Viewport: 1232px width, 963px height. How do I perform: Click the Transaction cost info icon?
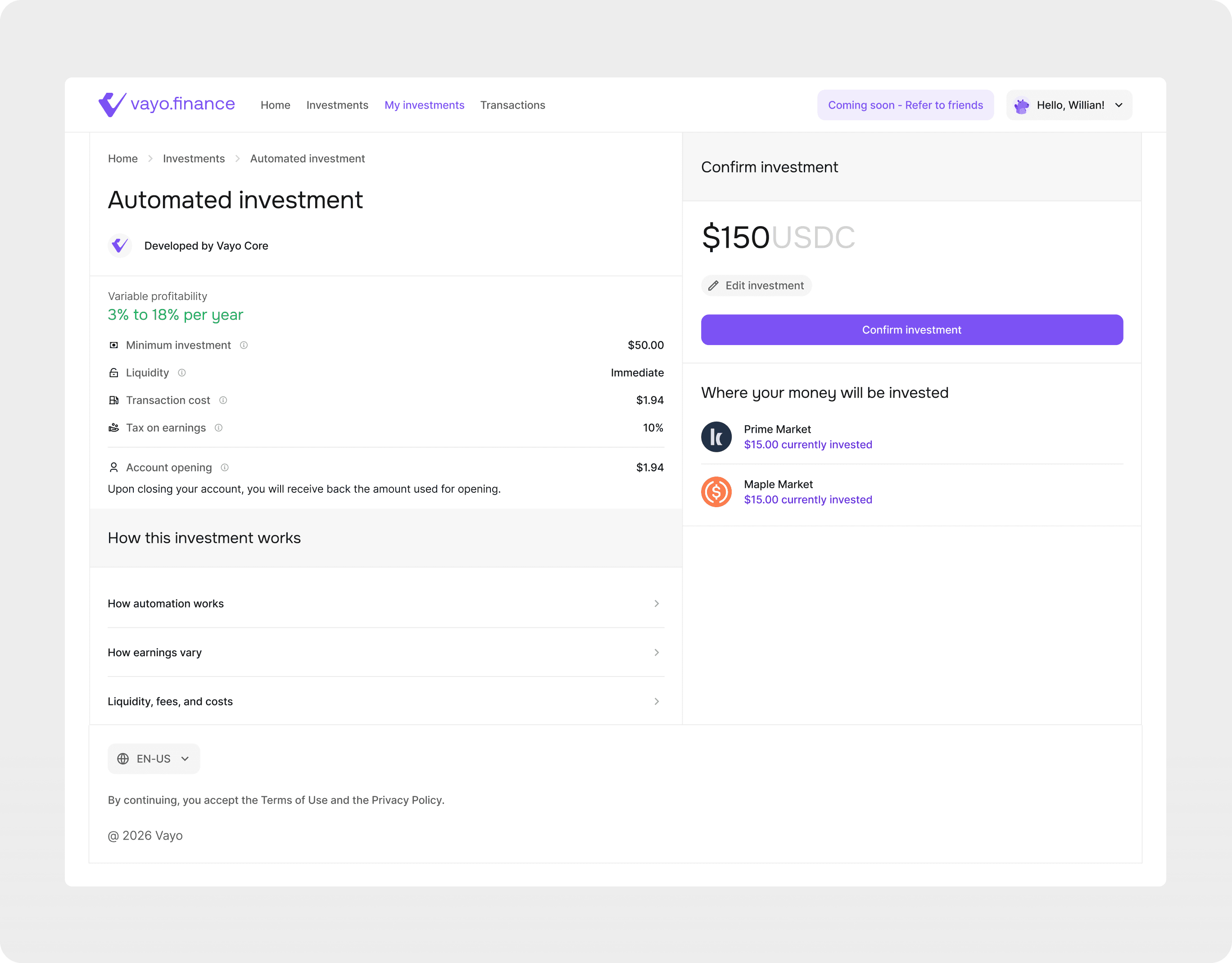pyautogui.click(x=223, y=400)
